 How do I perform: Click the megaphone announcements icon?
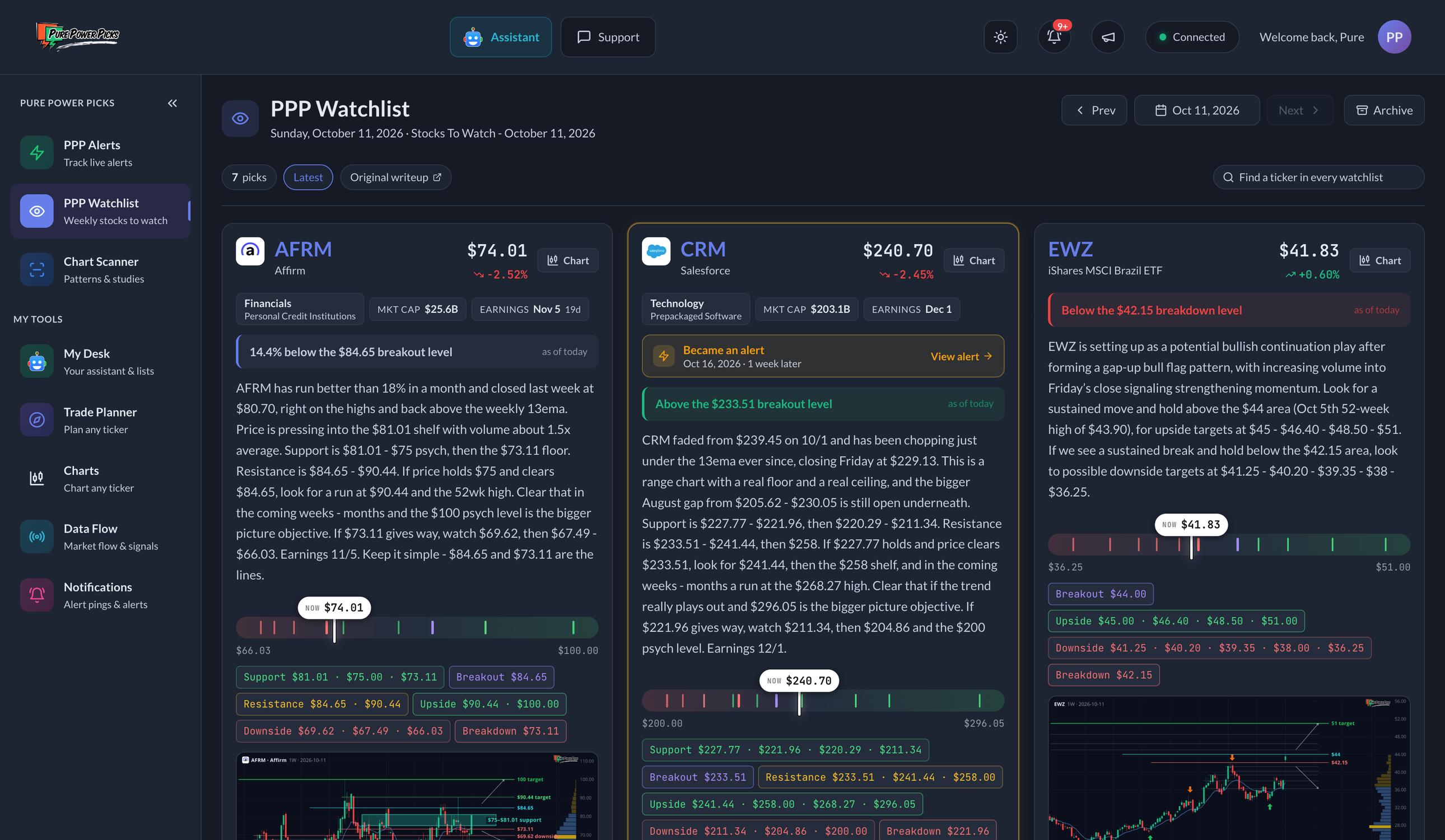click(1108, 37)
